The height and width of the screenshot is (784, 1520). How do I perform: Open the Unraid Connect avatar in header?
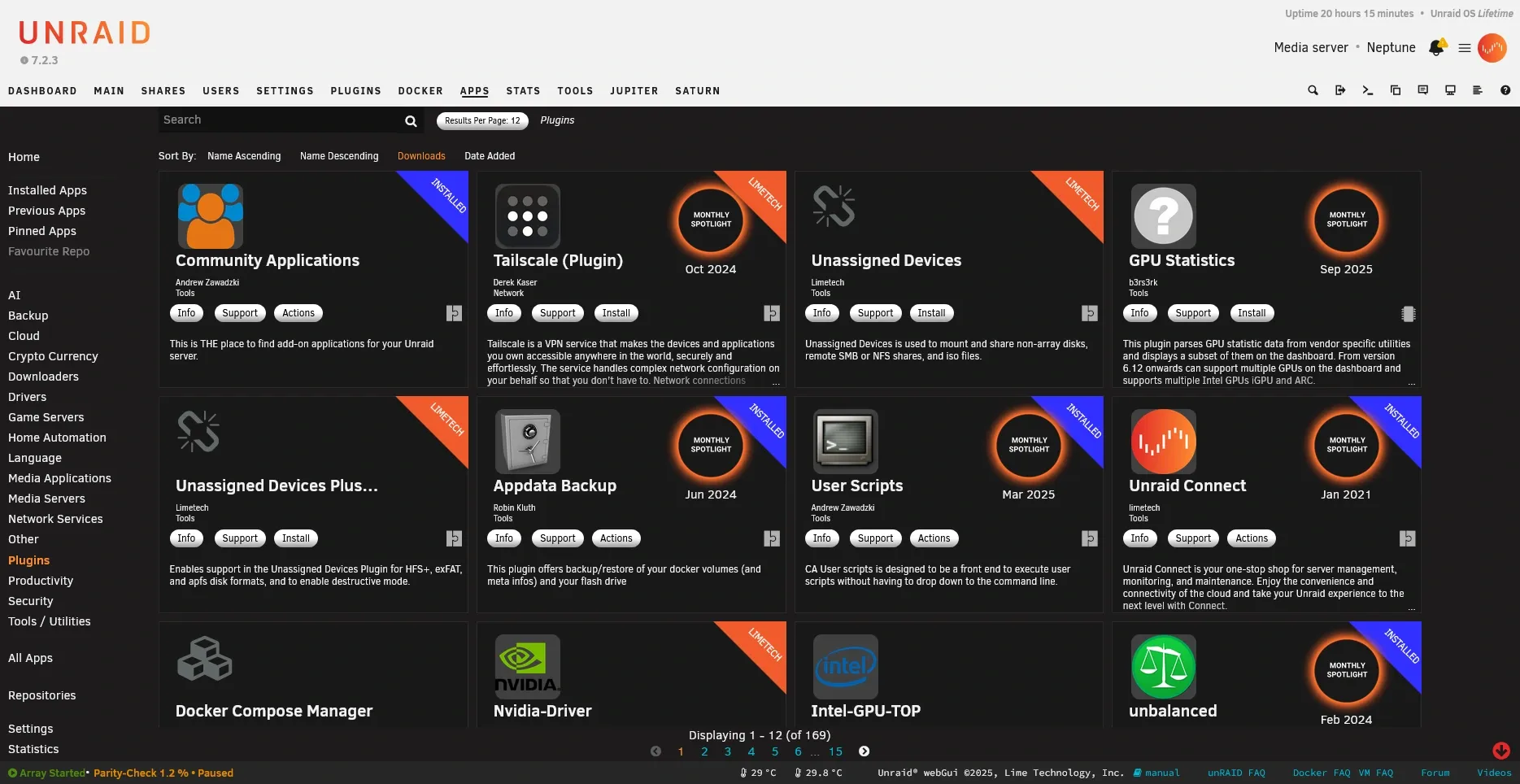coord(1492,48)
